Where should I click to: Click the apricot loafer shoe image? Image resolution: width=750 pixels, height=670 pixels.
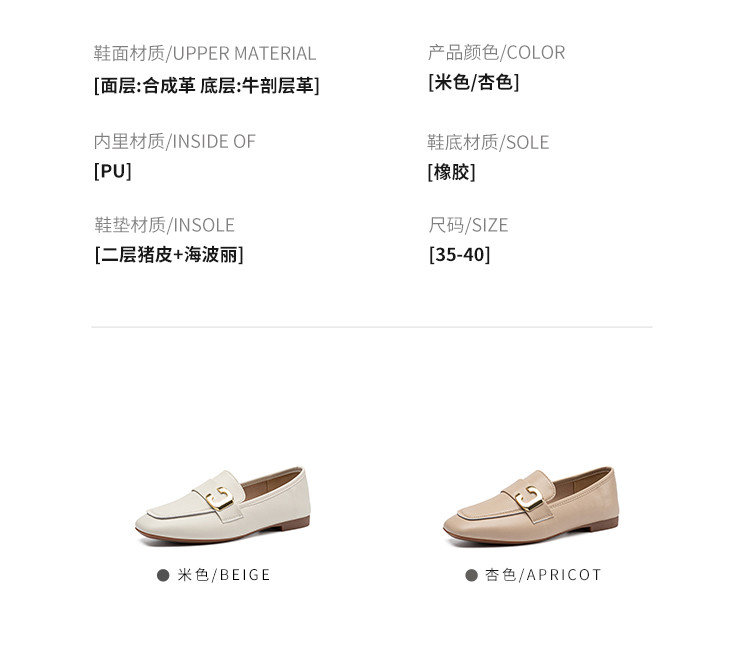coord(531,506)
